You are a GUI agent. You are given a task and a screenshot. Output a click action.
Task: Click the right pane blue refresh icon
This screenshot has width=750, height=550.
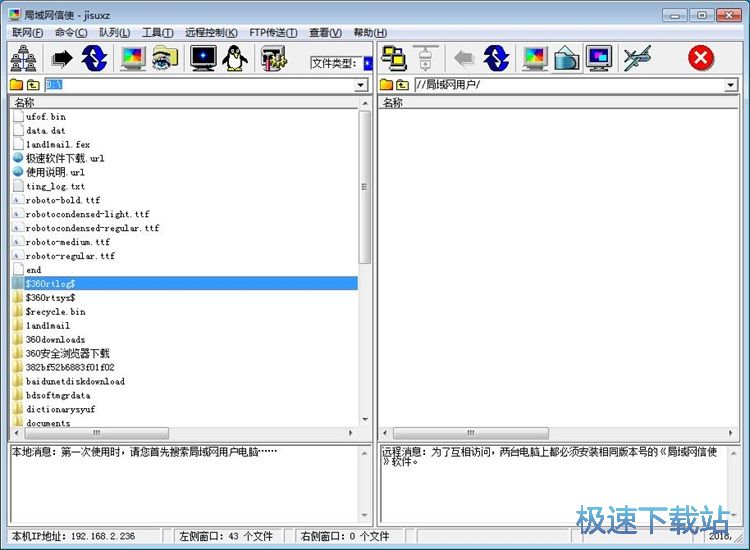click(x=496, y=58)
